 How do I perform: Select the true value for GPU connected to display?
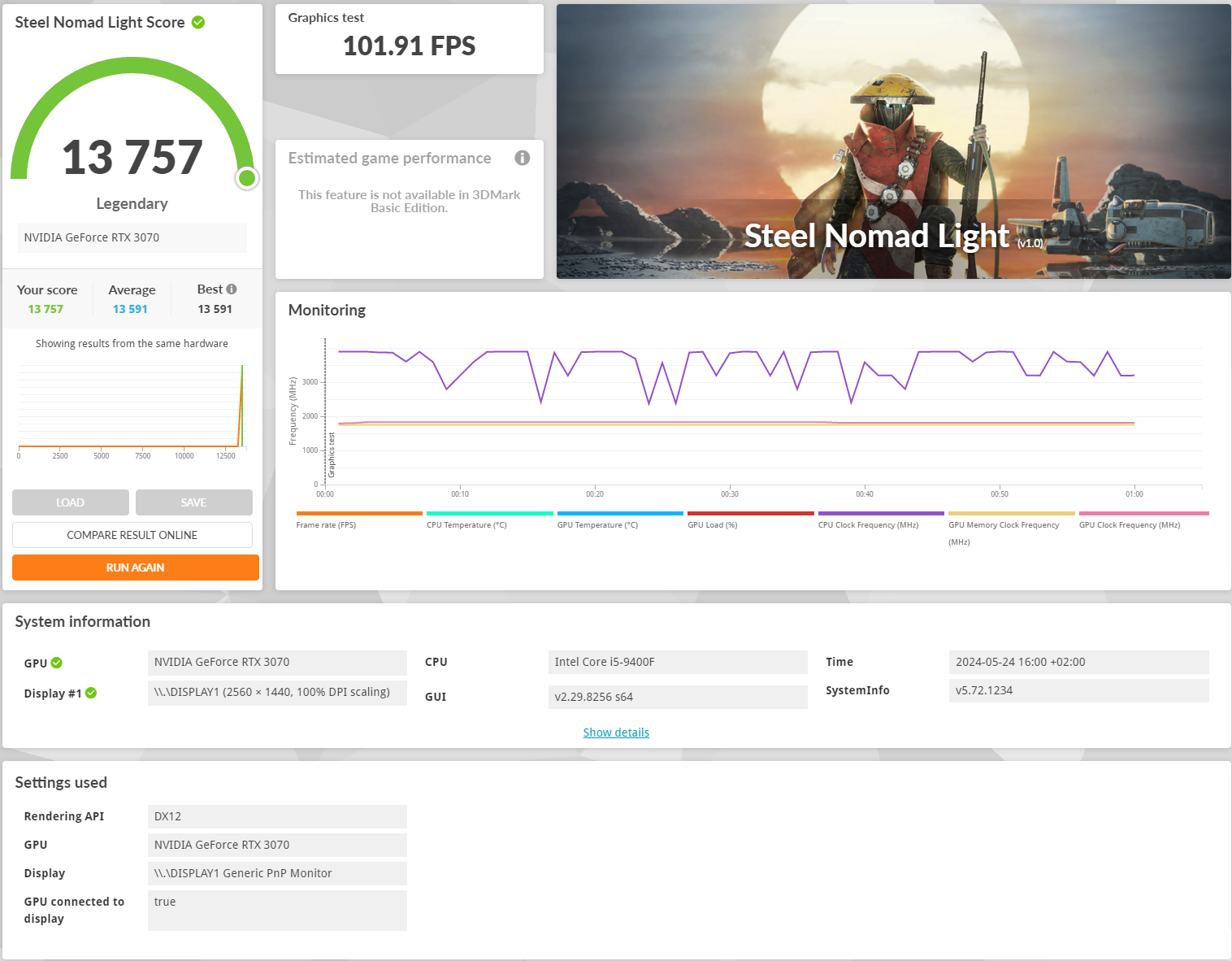[x=277, y=911]
